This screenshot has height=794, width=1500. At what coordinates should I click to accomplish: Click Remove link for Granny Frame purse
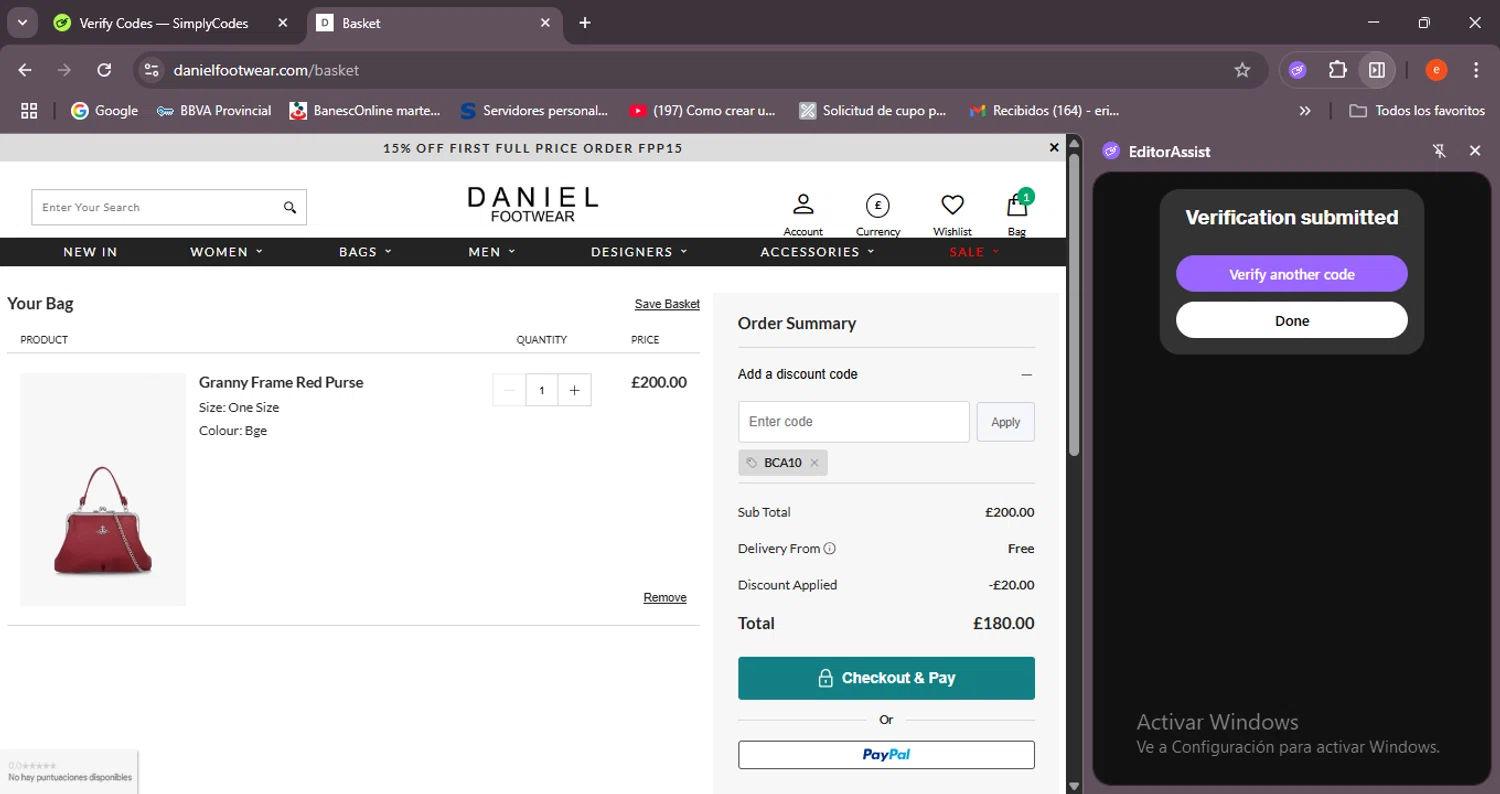point(665,598)
